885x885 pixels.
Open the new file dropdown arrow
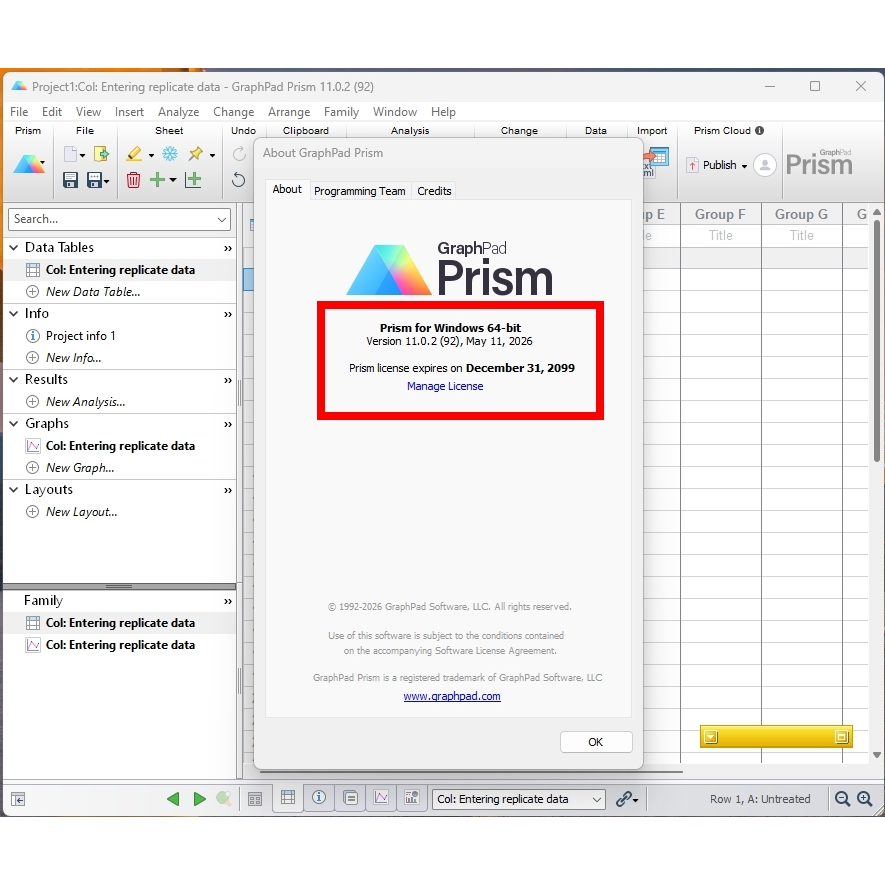click(x=82, y=155)
